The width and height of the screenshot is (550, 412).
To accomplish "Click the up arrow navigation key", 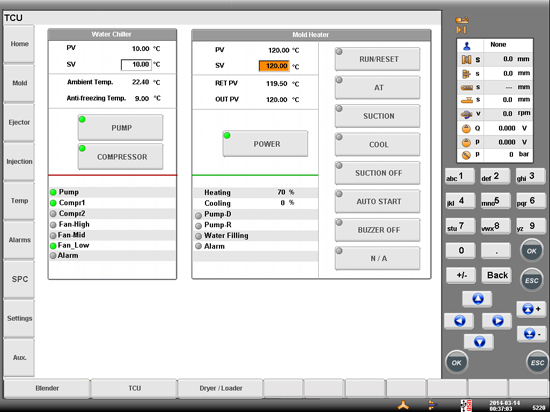I will [x=477, y=299].
